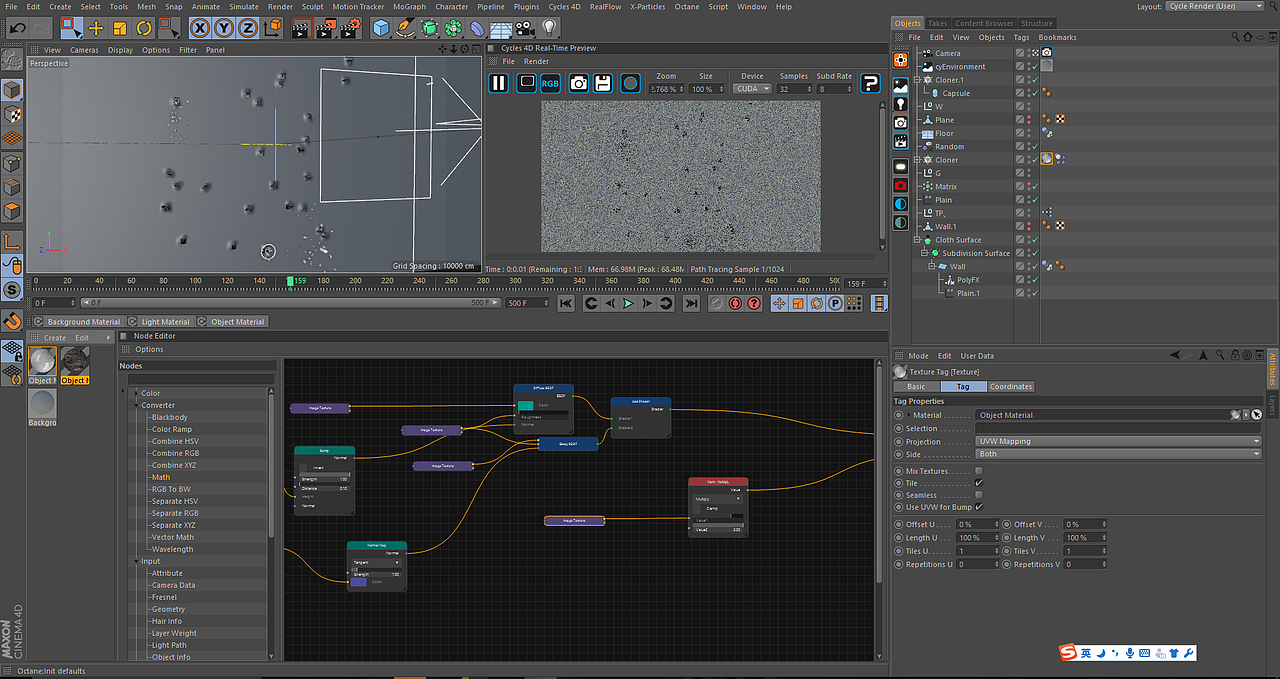
Task: Open the Light Material tab
Action: pyautogui.click(x=160, y=322)
